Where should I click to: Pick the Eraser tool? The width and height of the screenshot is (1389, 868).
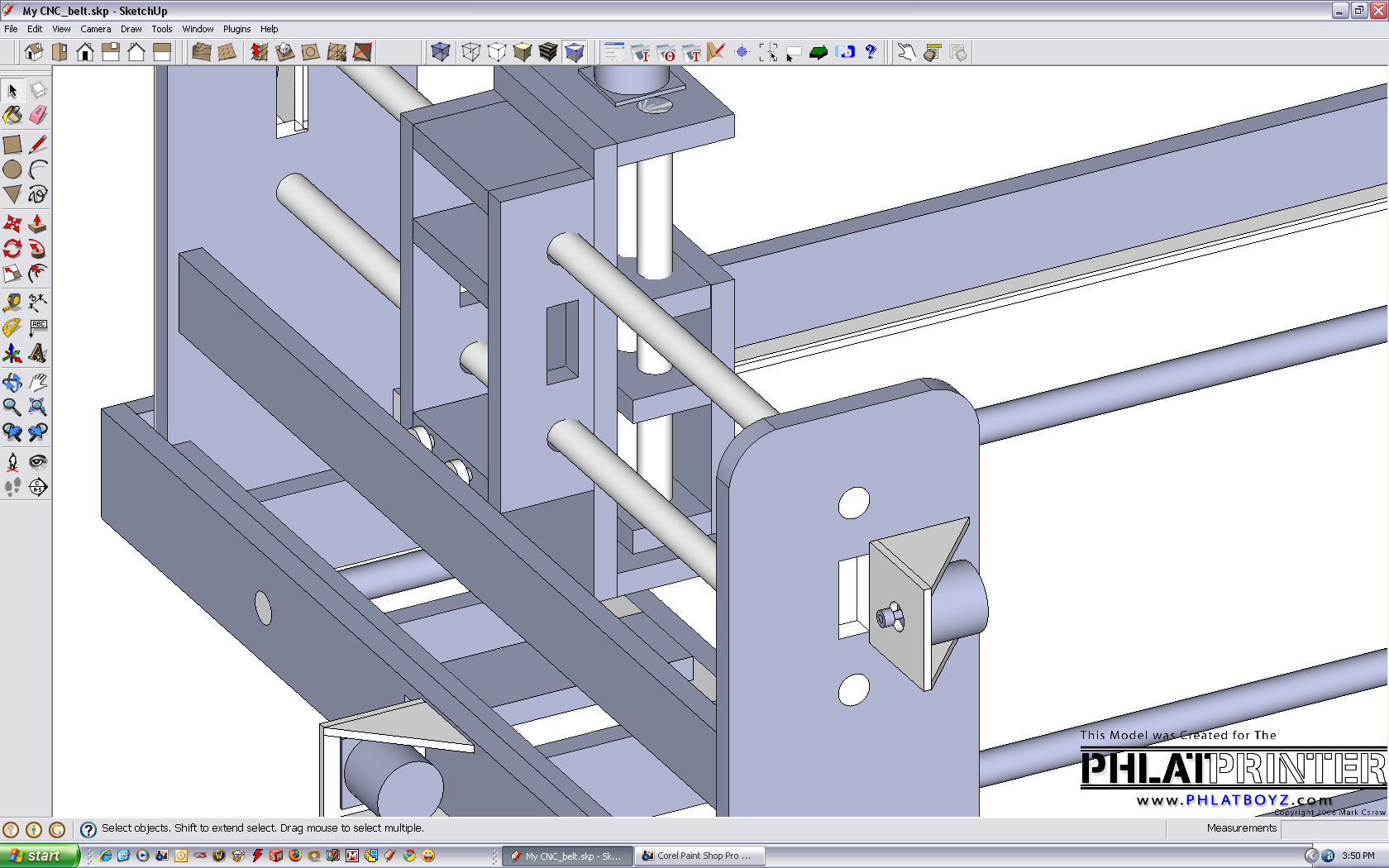click(38, 116)
